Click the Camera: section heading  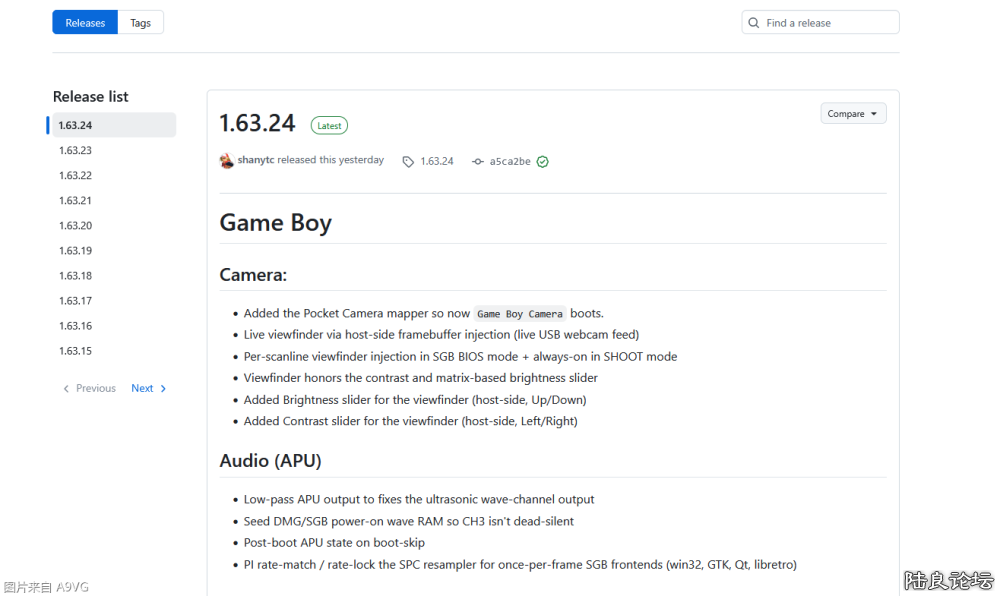click(253, 275)
